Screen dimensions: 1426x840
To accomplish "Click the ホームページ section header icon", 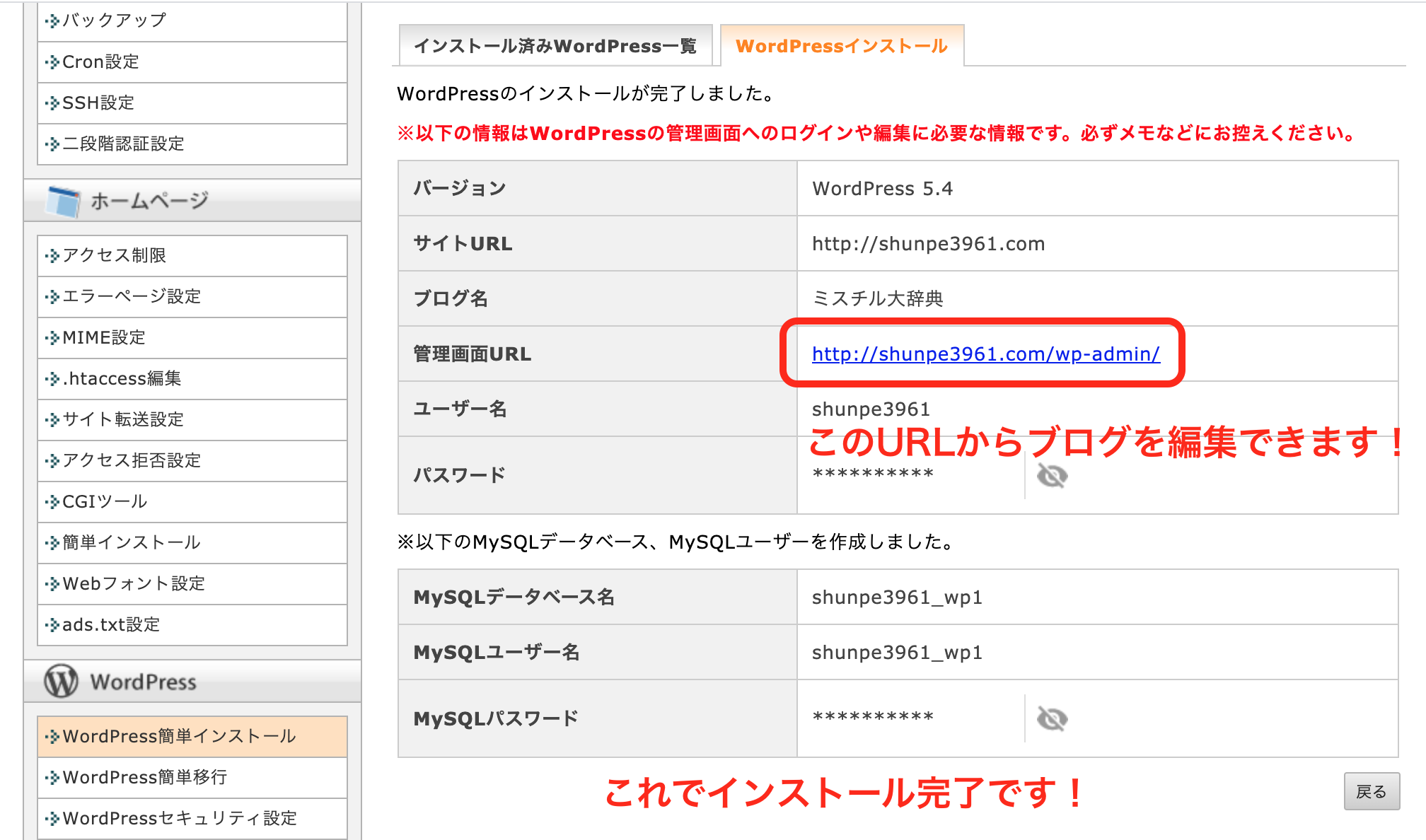I will pos(63,202).
